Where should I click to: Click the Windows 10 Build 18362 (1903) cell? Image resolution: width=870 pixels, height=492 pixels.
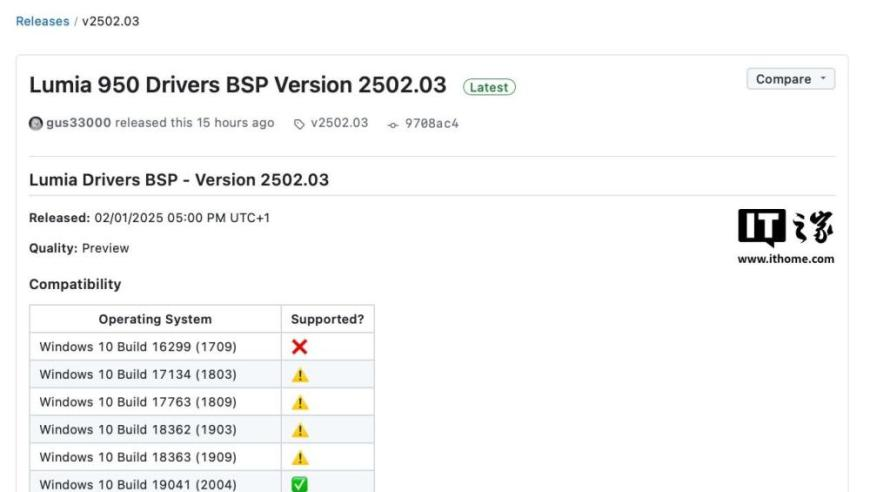click(x=155, y=429)
